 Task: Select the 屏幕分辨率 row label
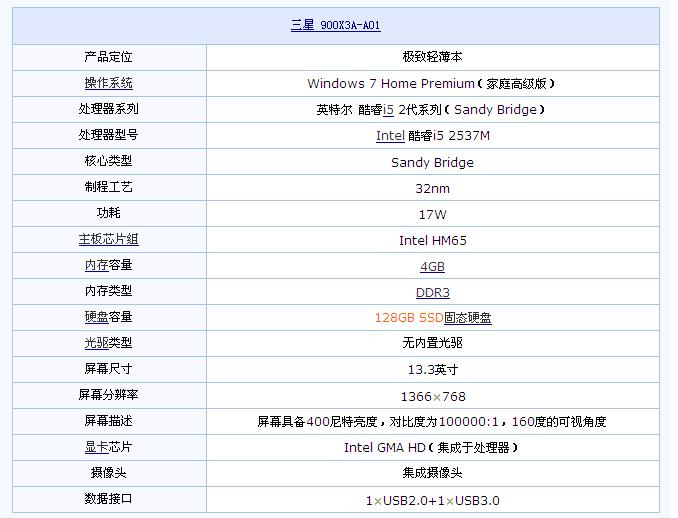click(109, 395)
